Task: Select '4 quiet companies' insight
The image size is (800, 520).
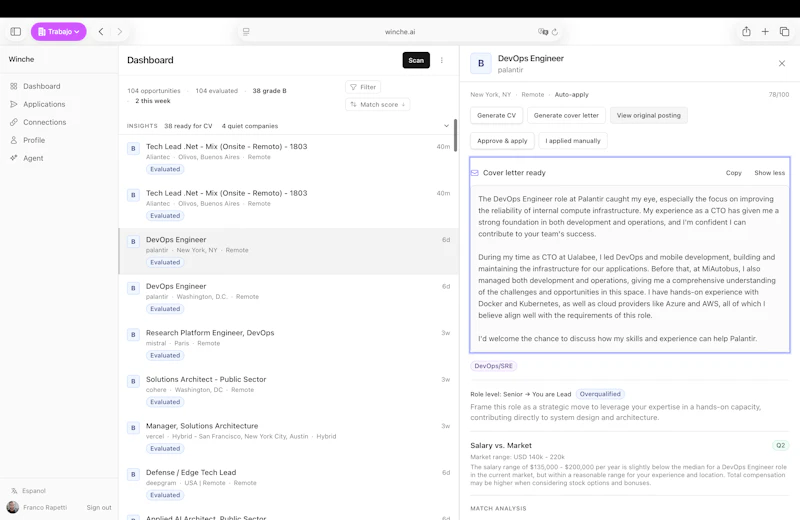Action: (x=250, y=126)
